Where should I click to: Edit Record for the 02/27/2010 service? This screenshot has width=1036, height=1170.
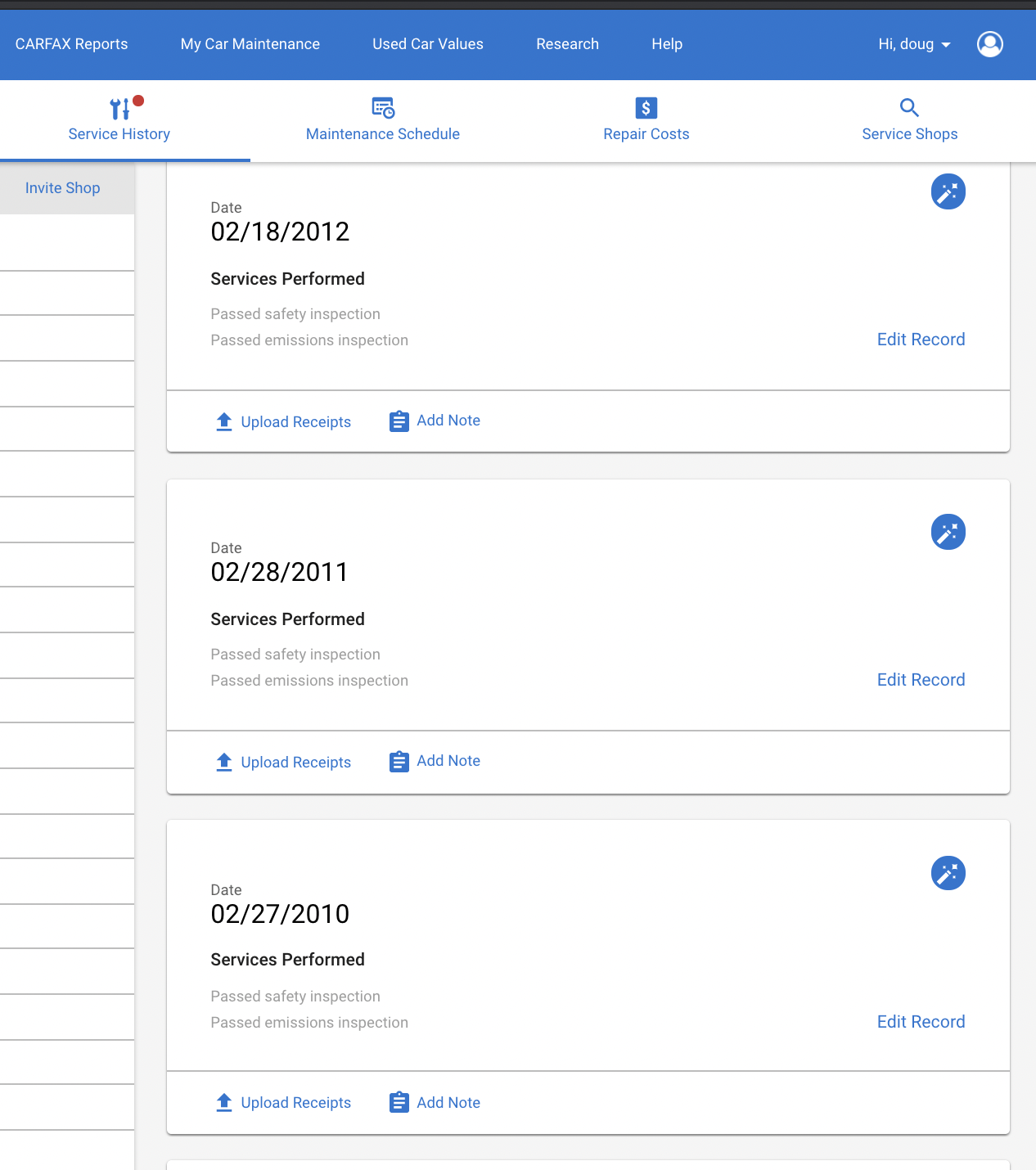click(921, 1022)
